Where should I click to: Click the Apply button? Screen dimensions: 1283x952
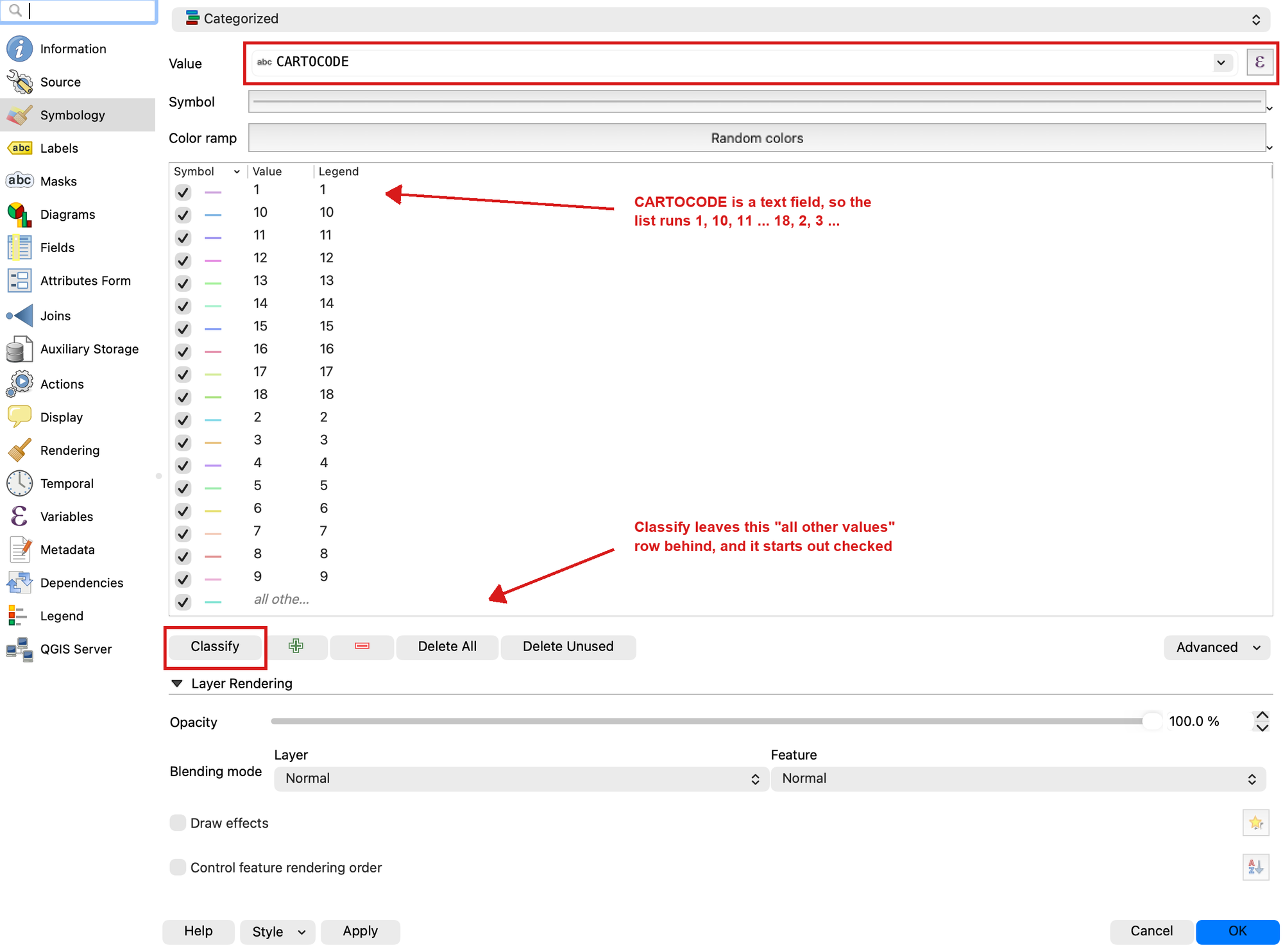(361, 931)
